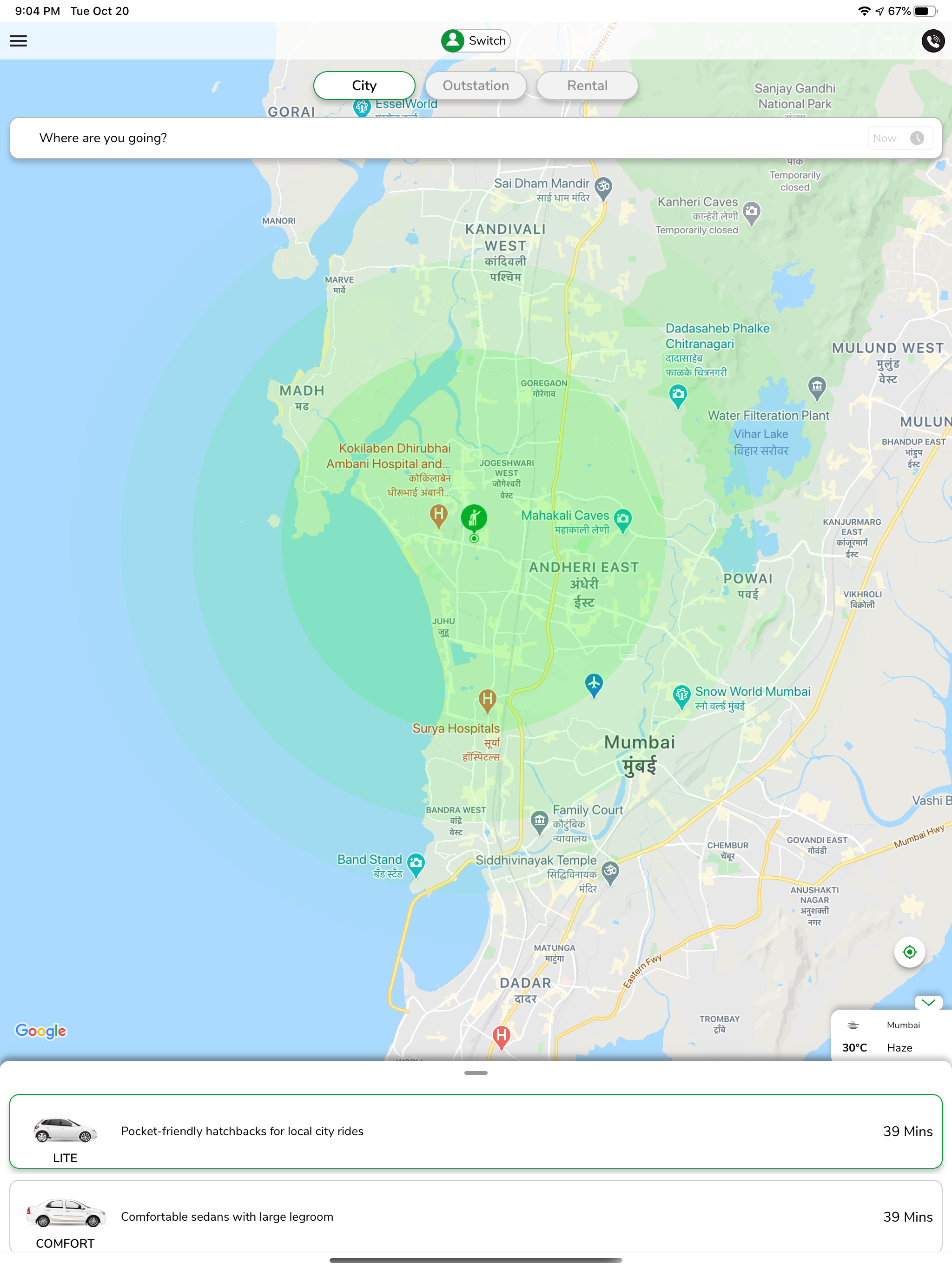The height and width of the screenshot is (1270, 952).
Task: Select the Rental tab
Action: (x=587, y=86)
